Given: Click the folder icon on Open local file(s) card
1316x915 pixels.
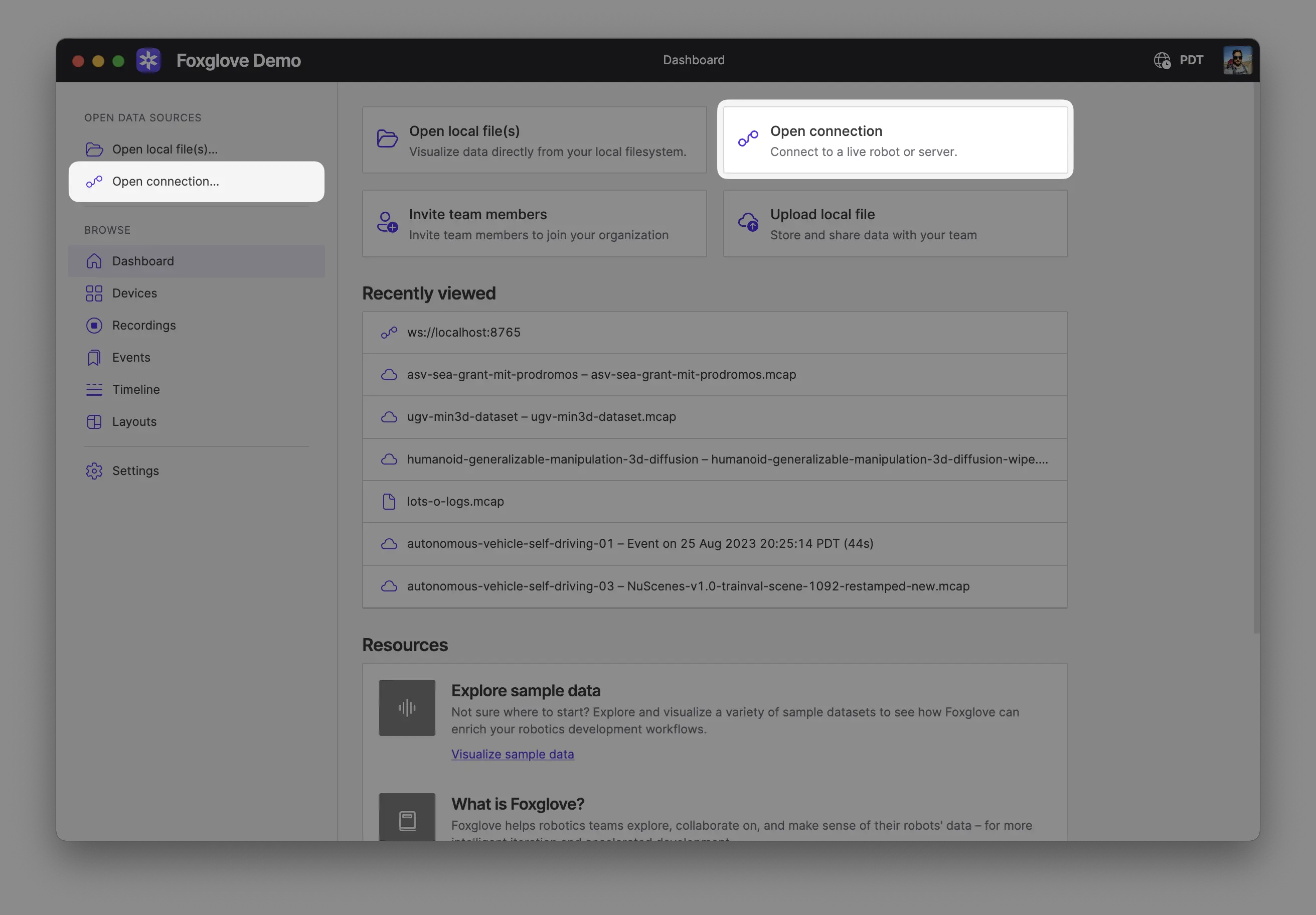Looking at the screenshot, I should (387, 139).
